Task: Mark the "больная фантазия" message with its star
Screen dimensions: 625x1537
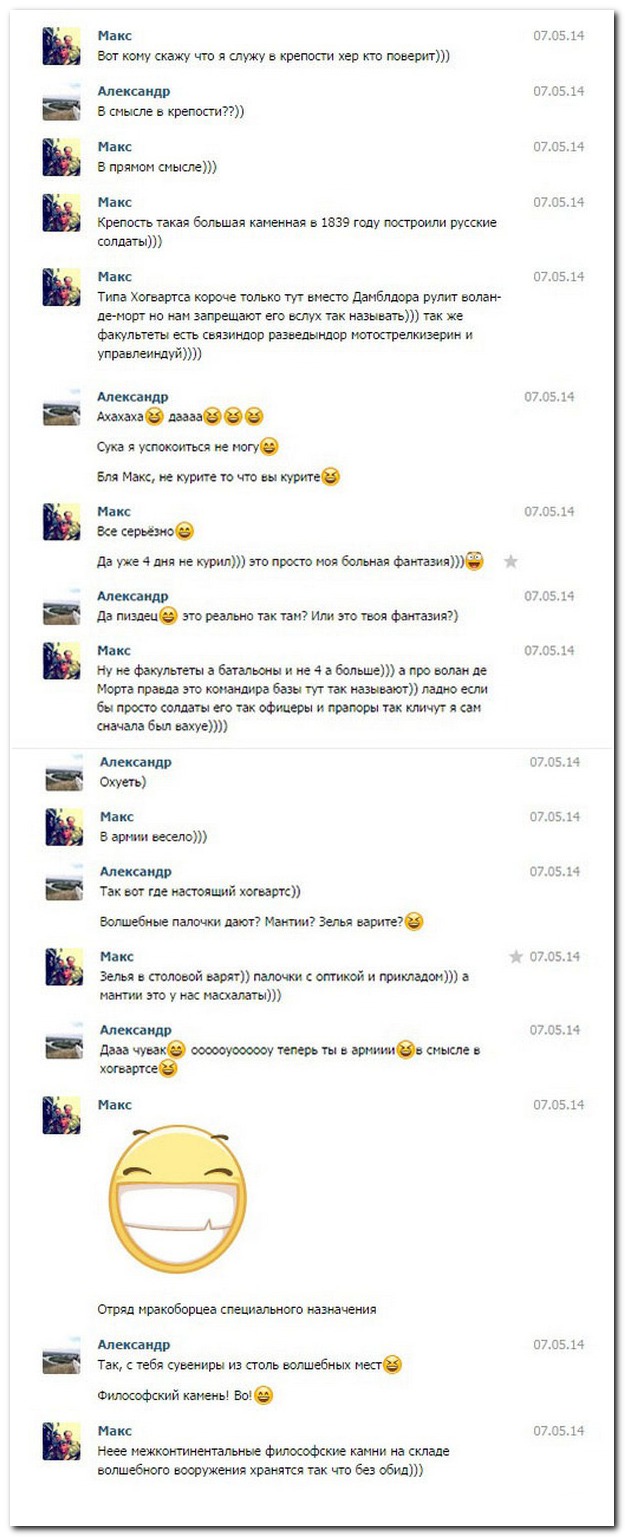Action: tap(511, 562)
